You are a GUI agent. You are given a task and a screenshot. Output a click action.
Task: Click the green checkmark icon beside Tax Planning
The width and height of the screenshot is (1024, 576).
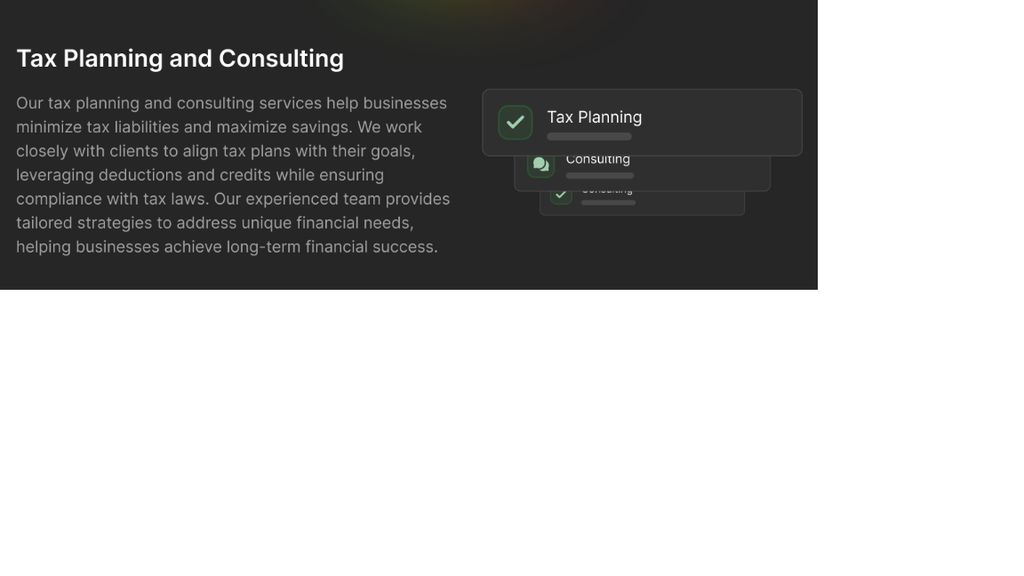click(515, 122)
